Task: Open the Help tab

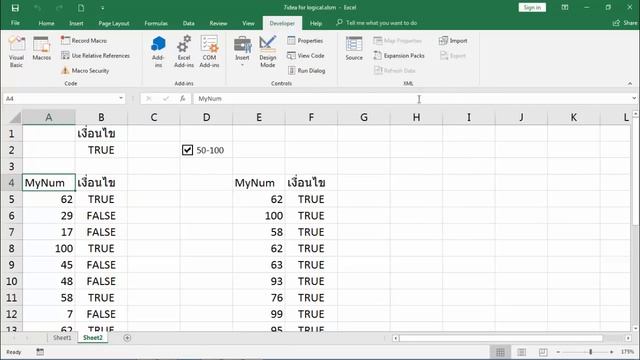Action: [316, 23]
